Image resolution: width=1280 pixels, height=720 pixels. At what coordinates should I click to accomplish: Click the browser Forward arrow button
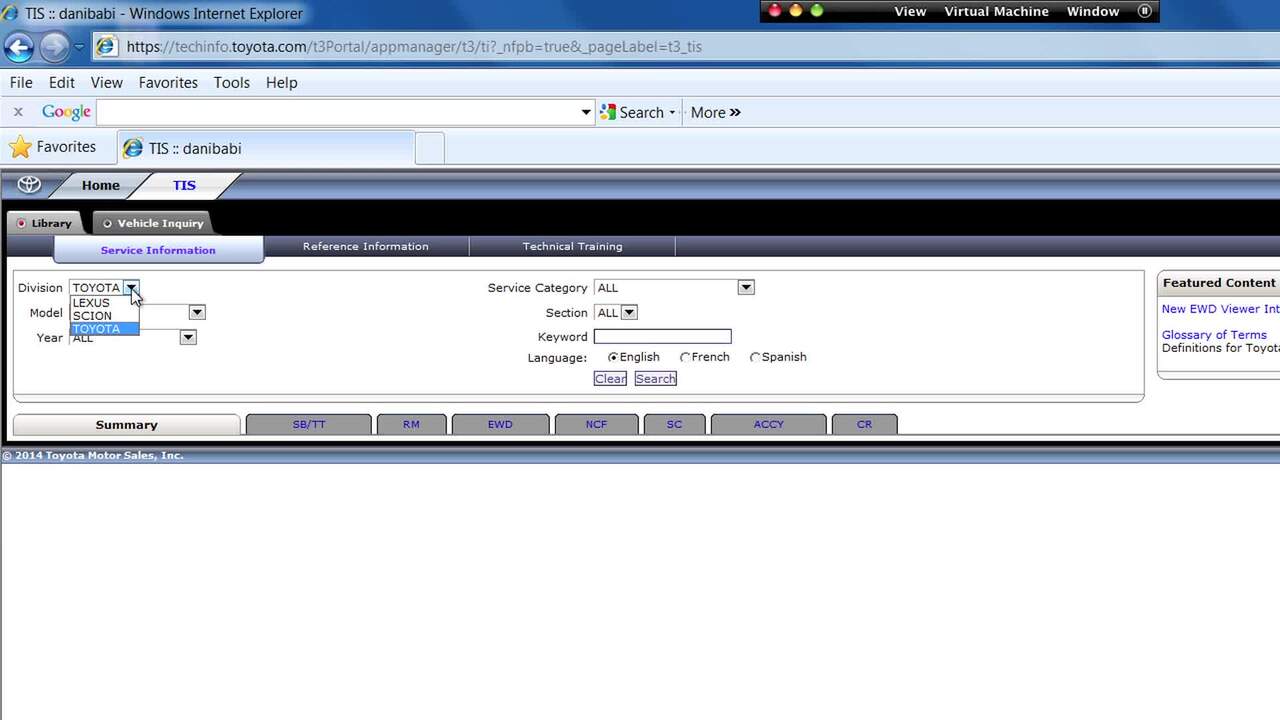(54, 47)
